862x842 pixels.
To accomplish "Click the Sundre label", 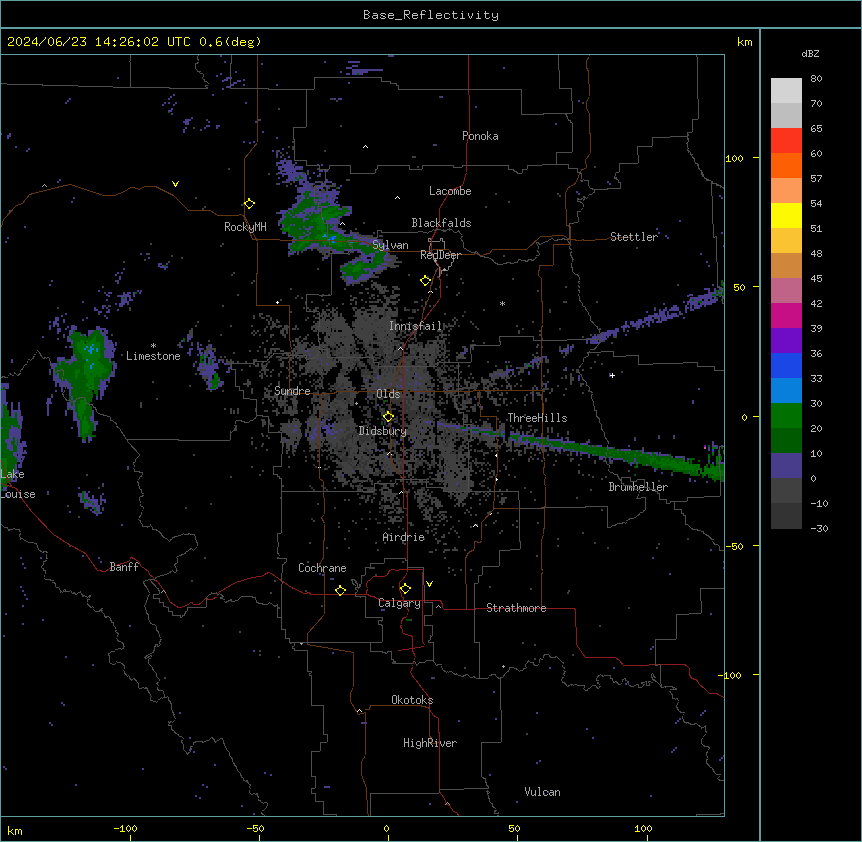I will tap(292, 391).
